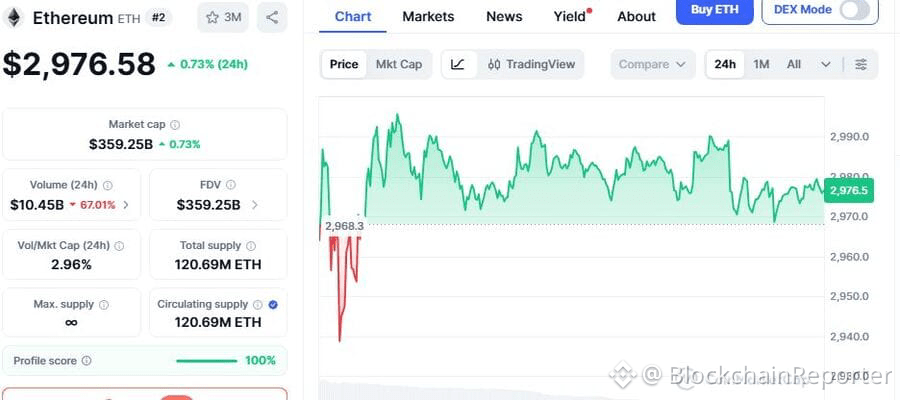Open TradingView candlestick chart view
The height and width of the screenshot is (400, 900).
531,64
